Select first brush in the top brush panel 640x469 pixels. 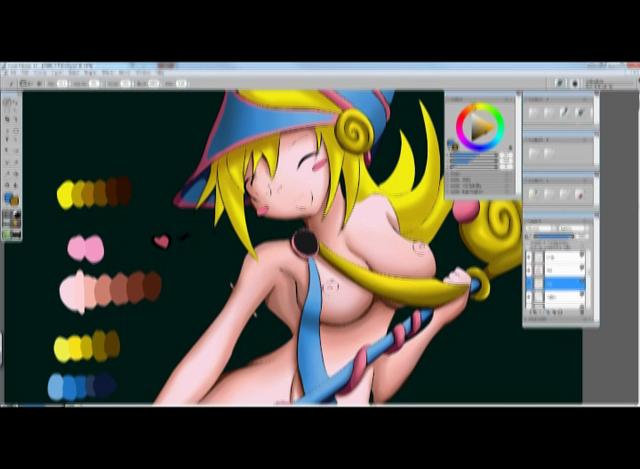tap(533, 113)
